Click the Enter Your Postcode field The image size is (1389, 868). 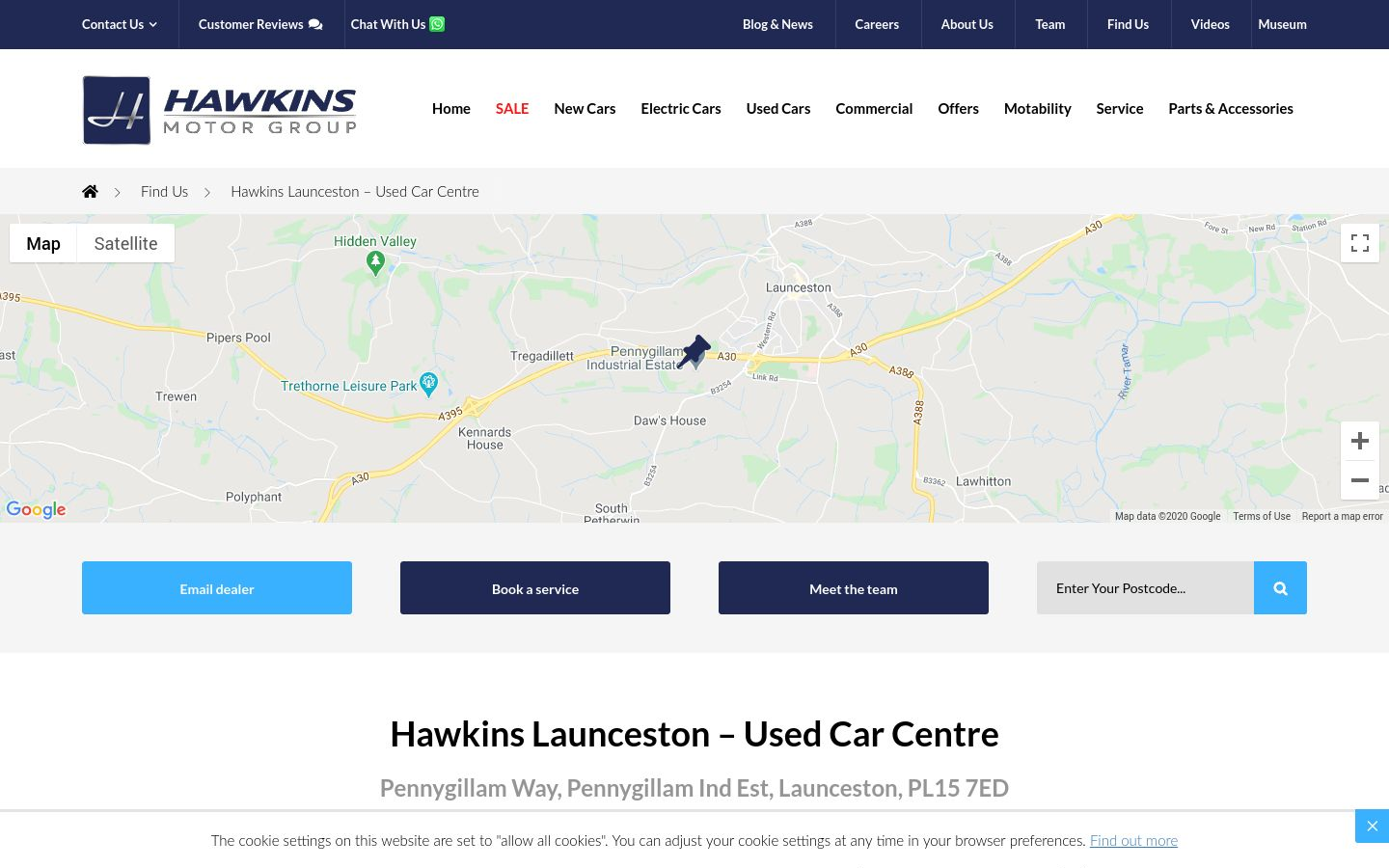tap(1145, 588)
